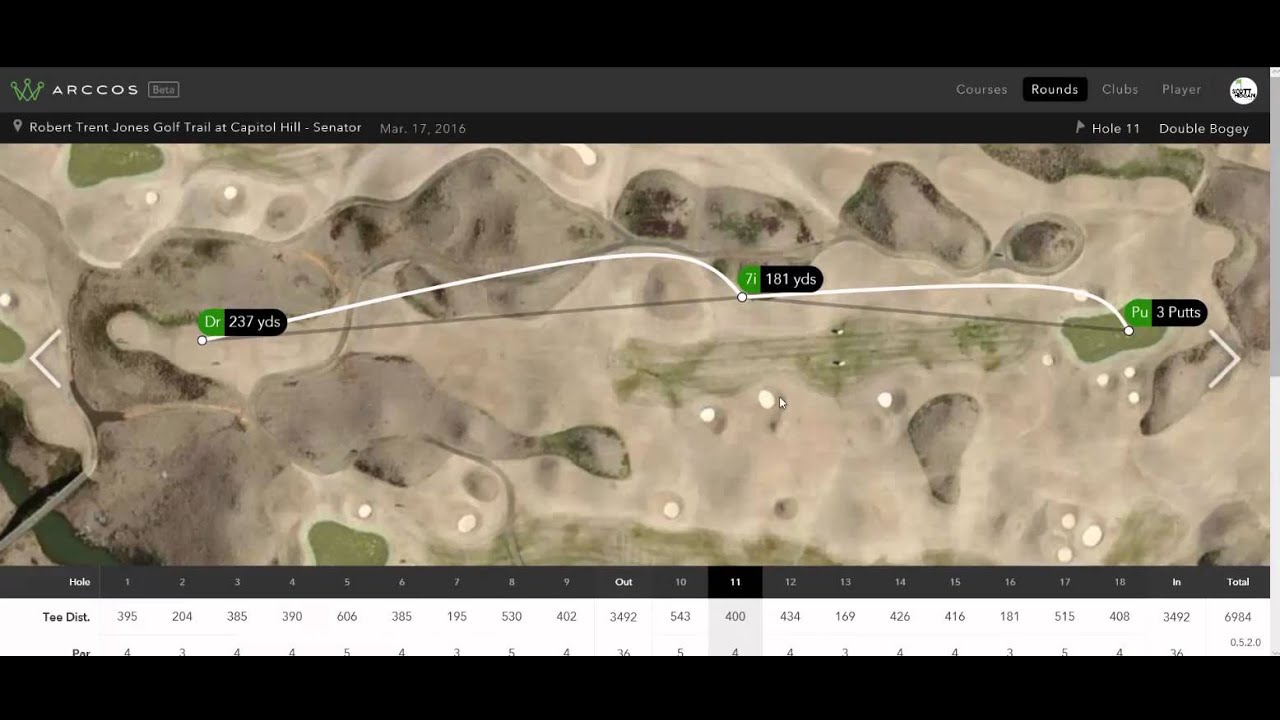The width and height of the screenshot is (1280, 720).
Task: Click the Double Bogey score label
Action: (x=1204, y=128)
